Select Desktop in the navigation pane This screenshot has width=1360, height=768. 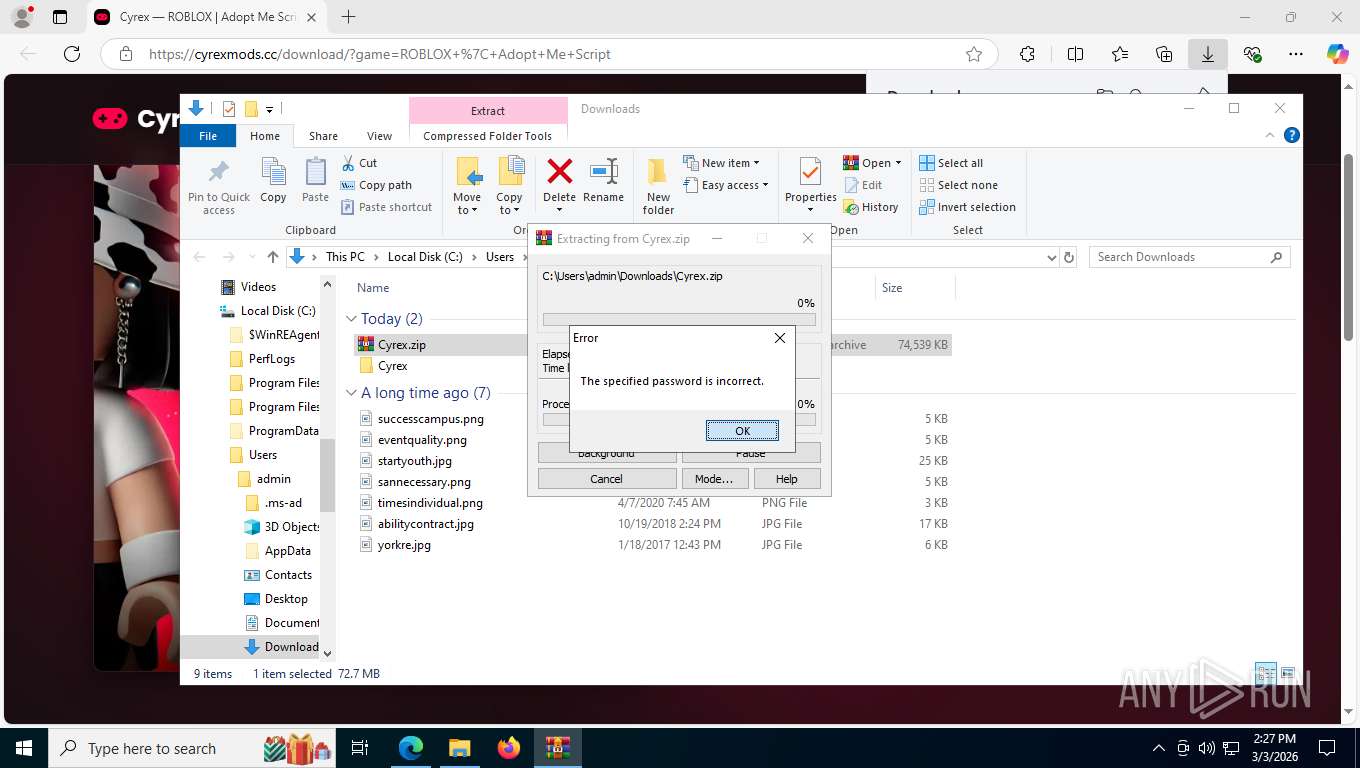point(286,599)
